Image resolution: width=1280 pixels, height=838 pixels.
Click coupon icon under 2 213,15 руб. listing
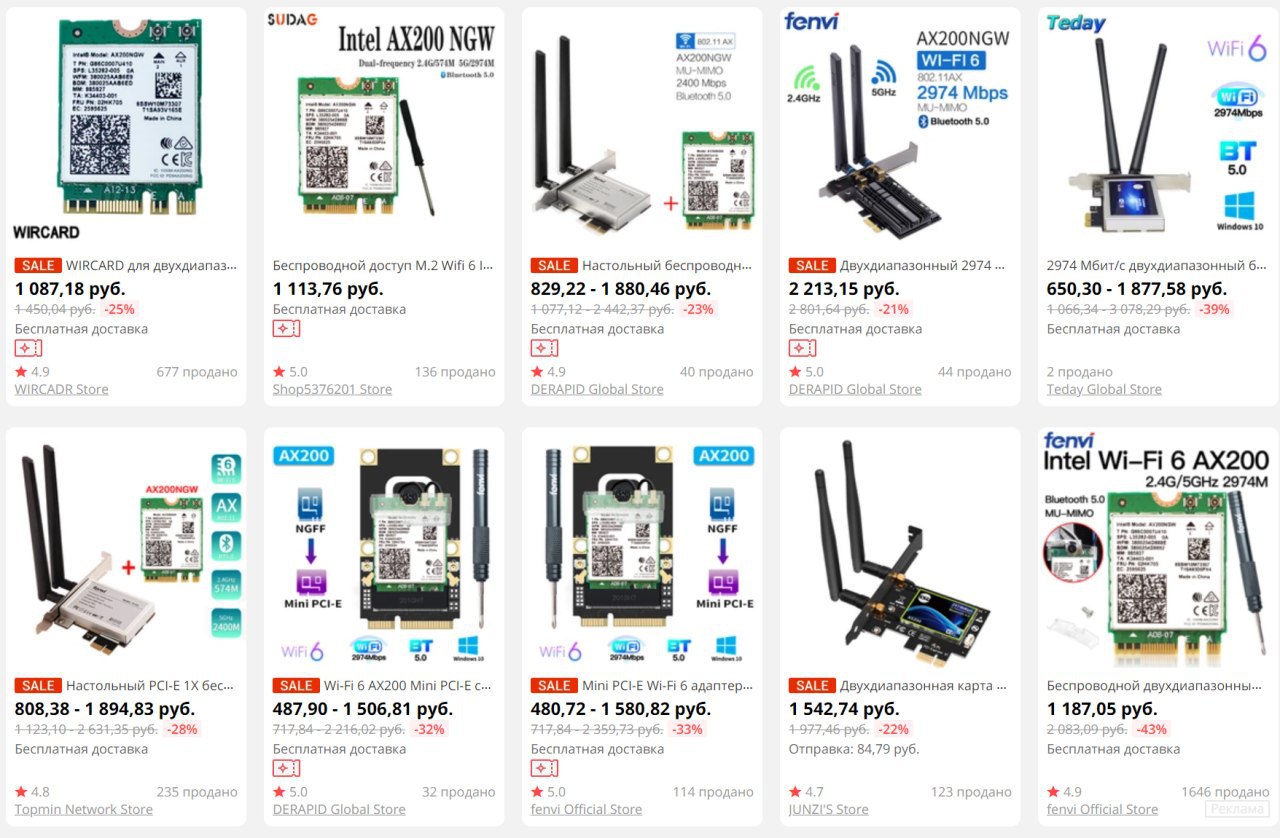coord(802,348)
